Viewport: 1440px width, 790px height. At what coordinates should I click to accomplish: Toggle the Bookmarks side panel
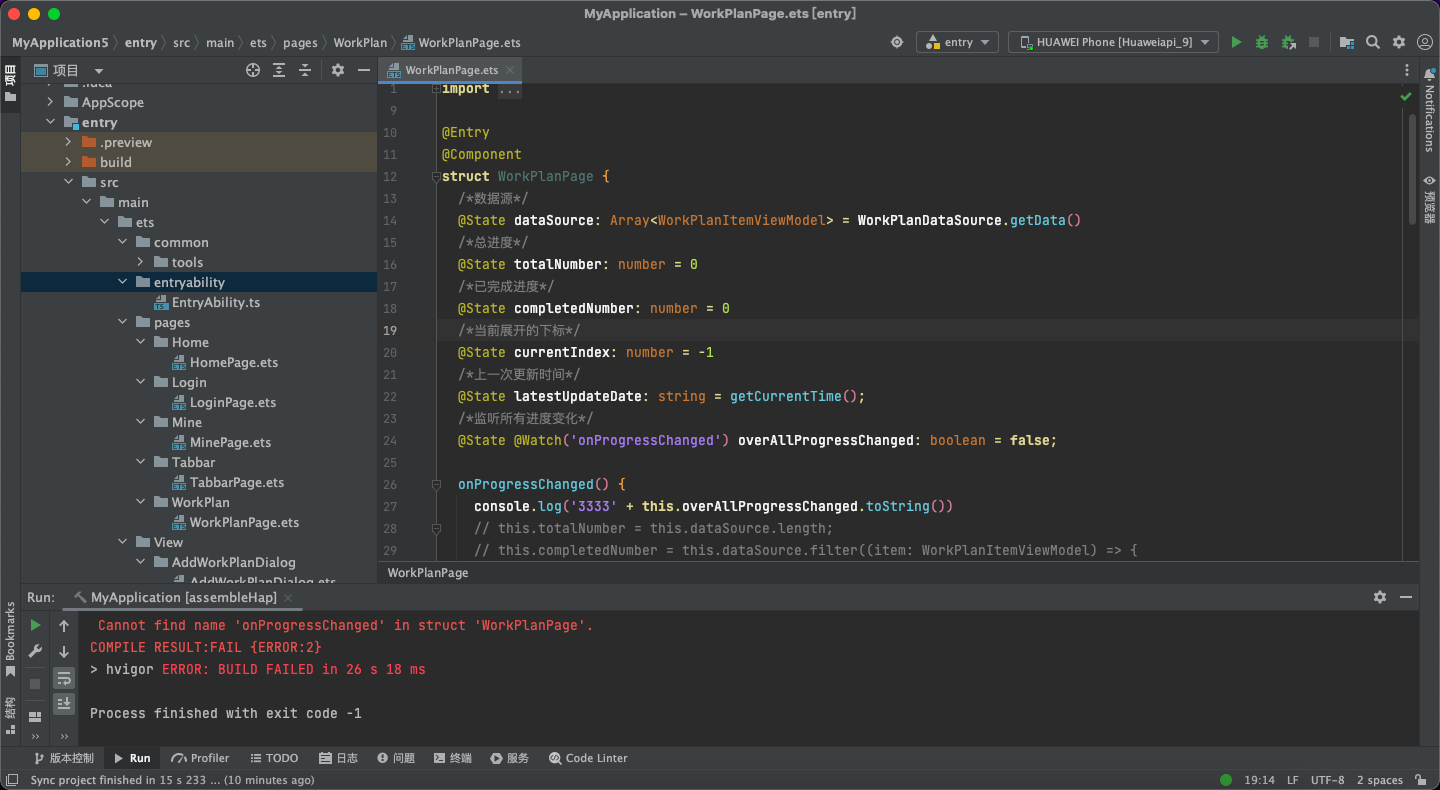tap(10, 639)
